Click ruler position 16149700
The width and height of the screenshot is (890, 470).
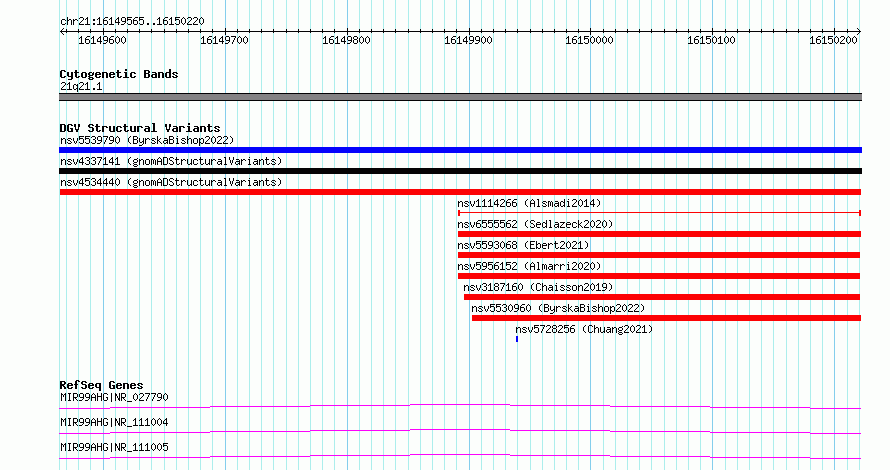click(x=224, y=40)
